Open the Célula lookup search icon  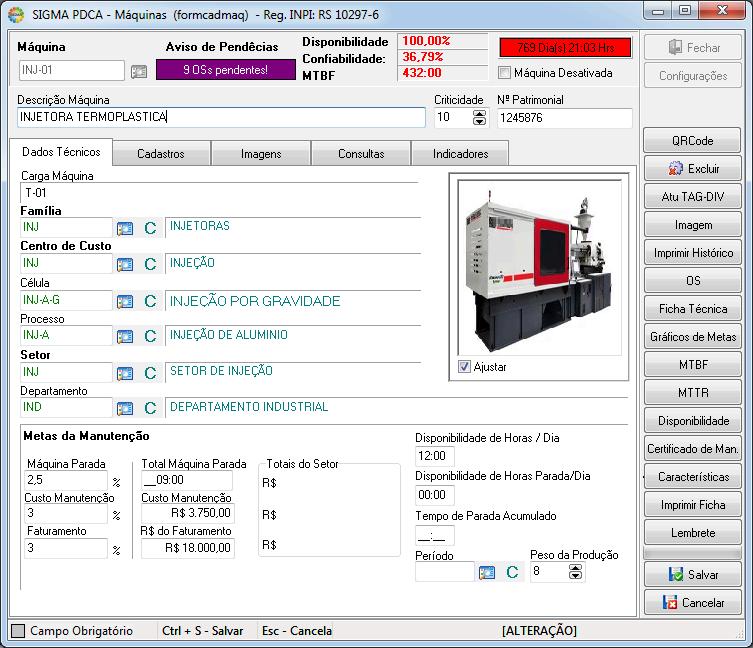(125, 301)
